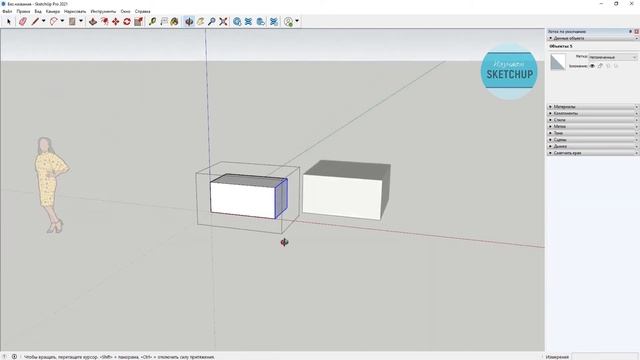Select the Rectangle shape tool
Image resolution: width=640 pixels, height=360 pixels.
[72, 21]
